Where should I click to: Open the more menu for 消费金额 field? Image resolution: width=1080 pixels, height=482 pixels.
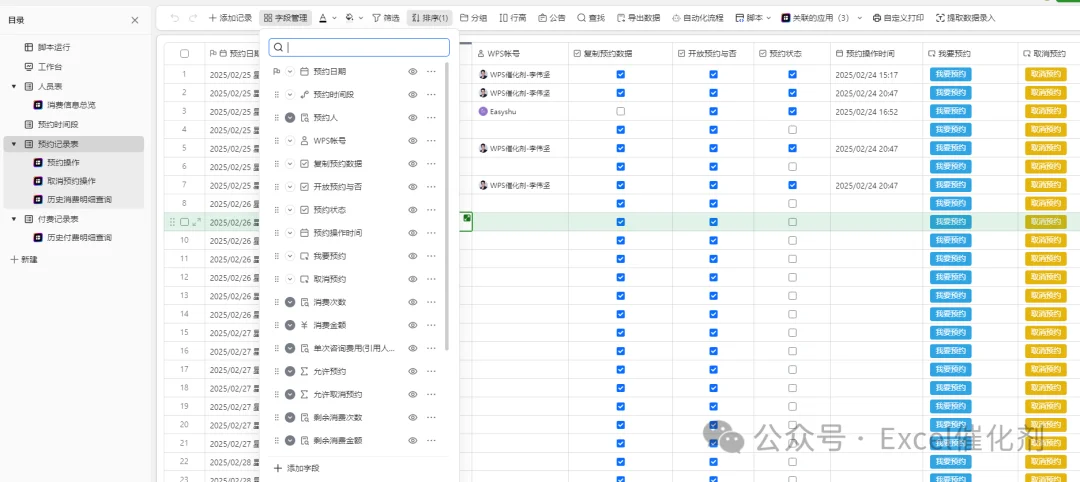pos(431,325)
